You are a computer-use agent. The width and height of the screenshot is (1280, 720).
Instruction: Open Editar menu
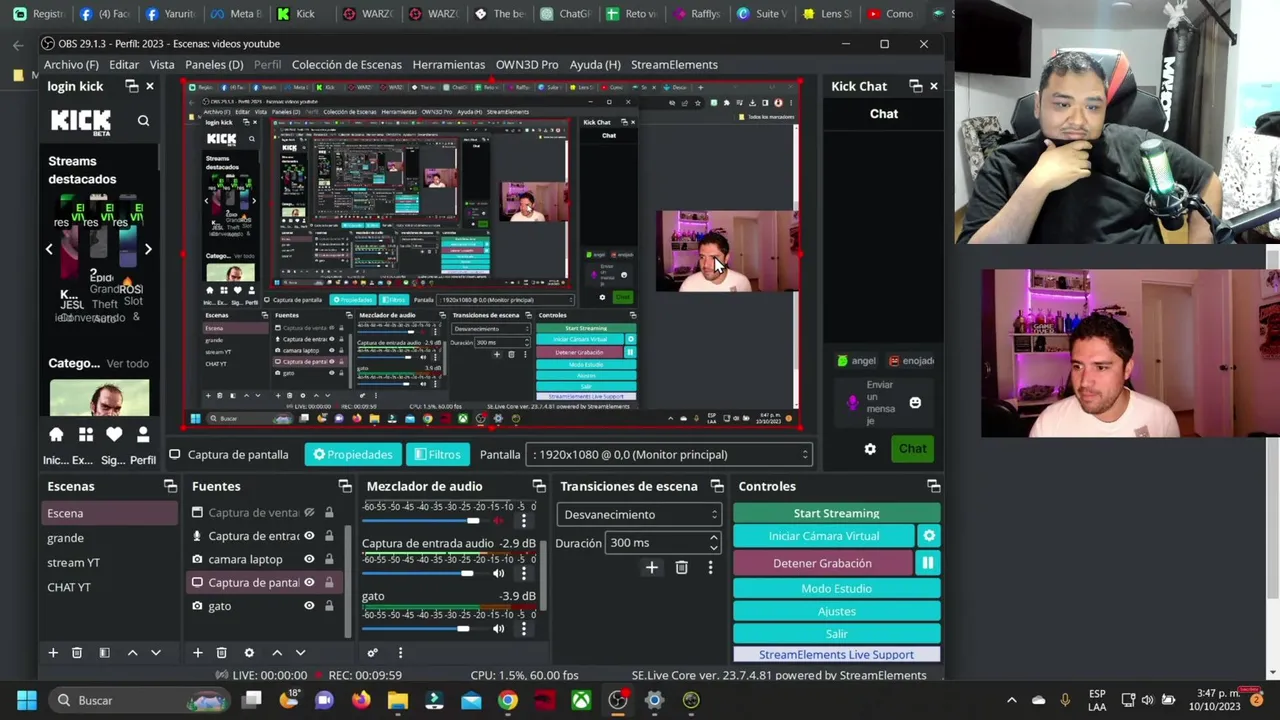(124, 64)
